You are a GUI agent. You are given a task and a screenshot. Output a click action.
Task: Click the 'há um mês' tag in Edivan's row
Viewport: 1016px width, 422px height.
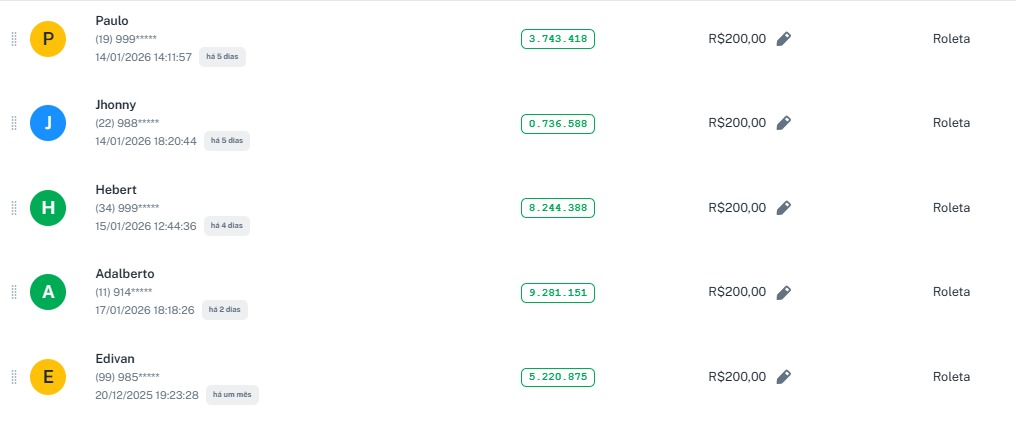click(x=232, y=395)
